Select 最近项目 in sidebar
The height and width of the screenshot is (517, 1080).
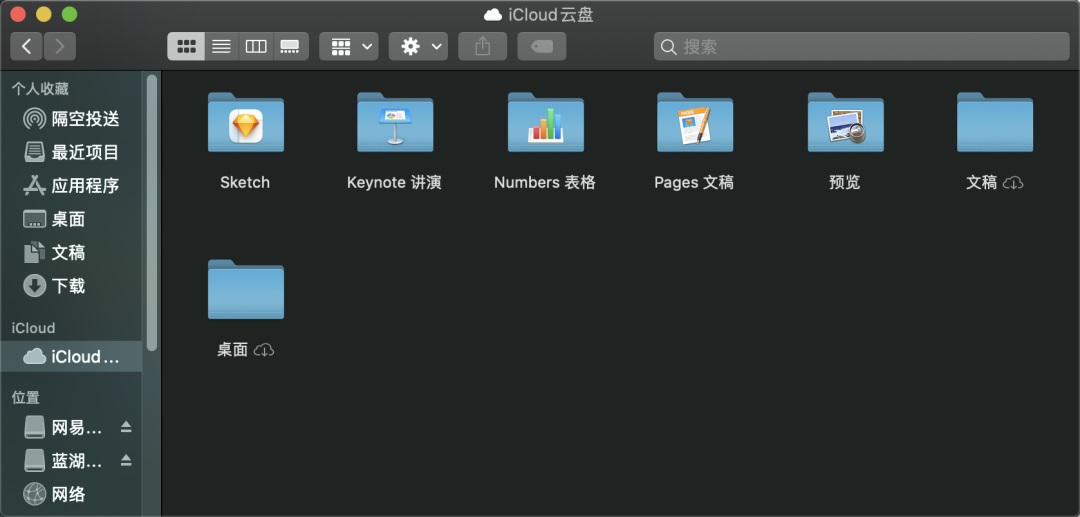72,152
